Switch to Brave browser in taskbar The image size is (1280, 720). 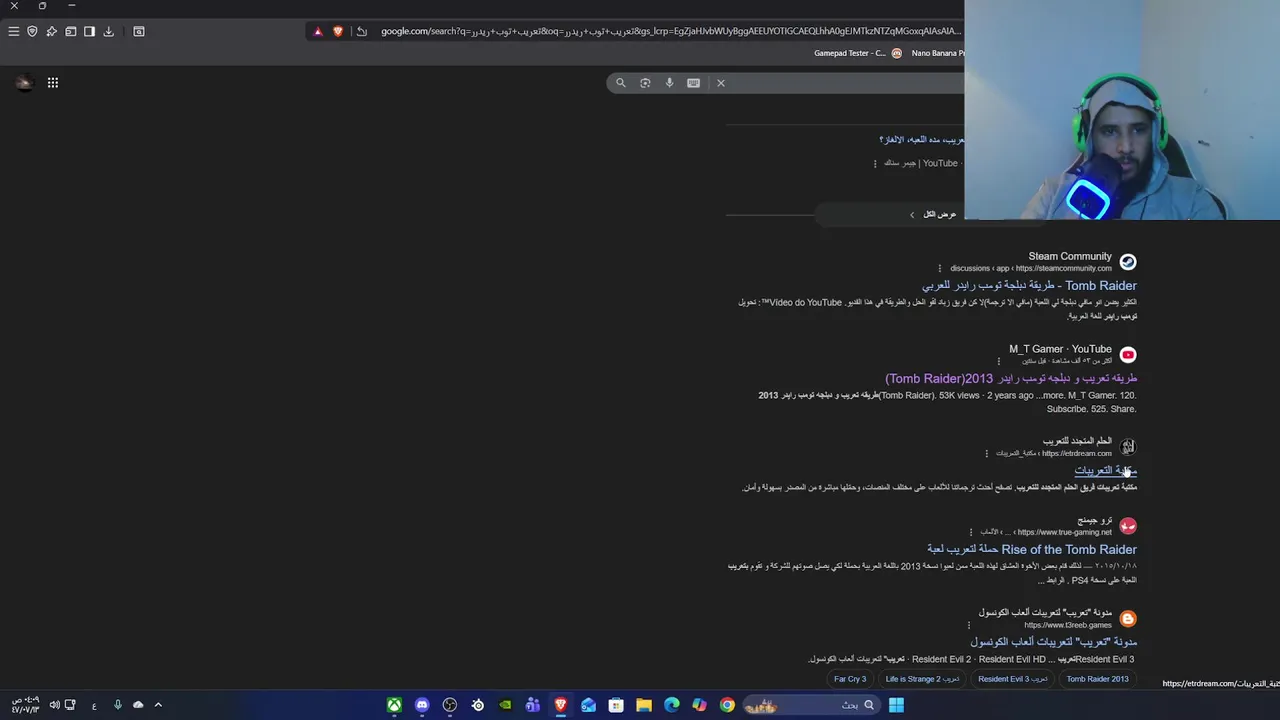(561, 705)
